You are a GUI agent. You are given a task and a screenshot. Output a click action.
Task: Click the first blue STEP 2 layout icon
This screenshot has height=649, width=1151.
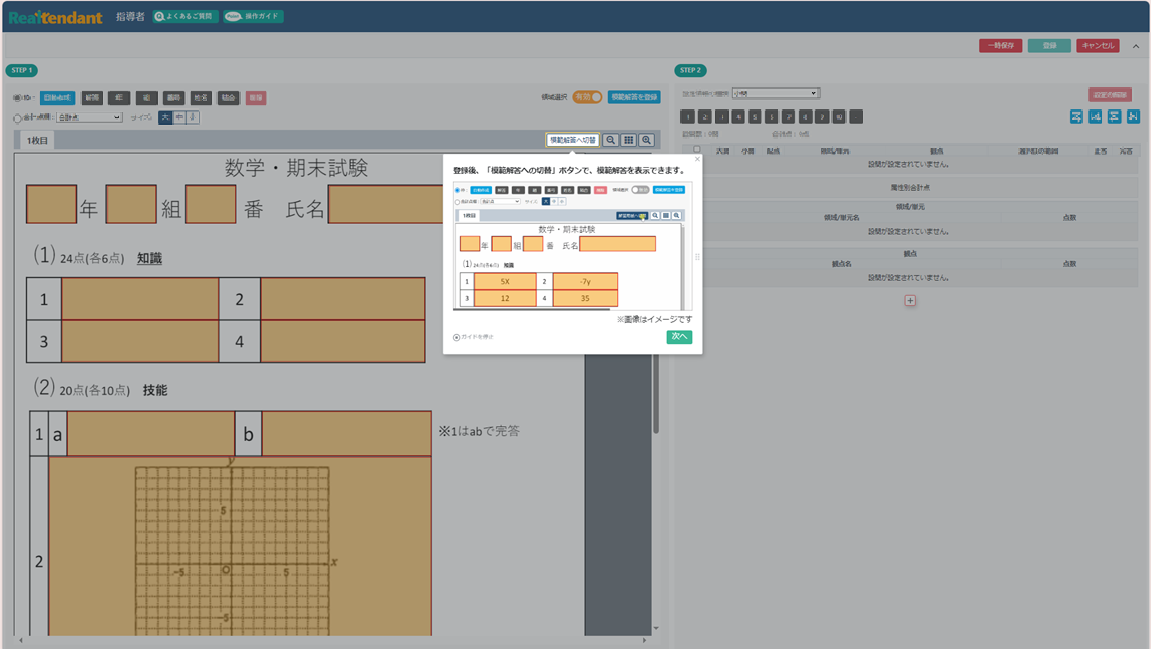click(x=1076, y=117)
